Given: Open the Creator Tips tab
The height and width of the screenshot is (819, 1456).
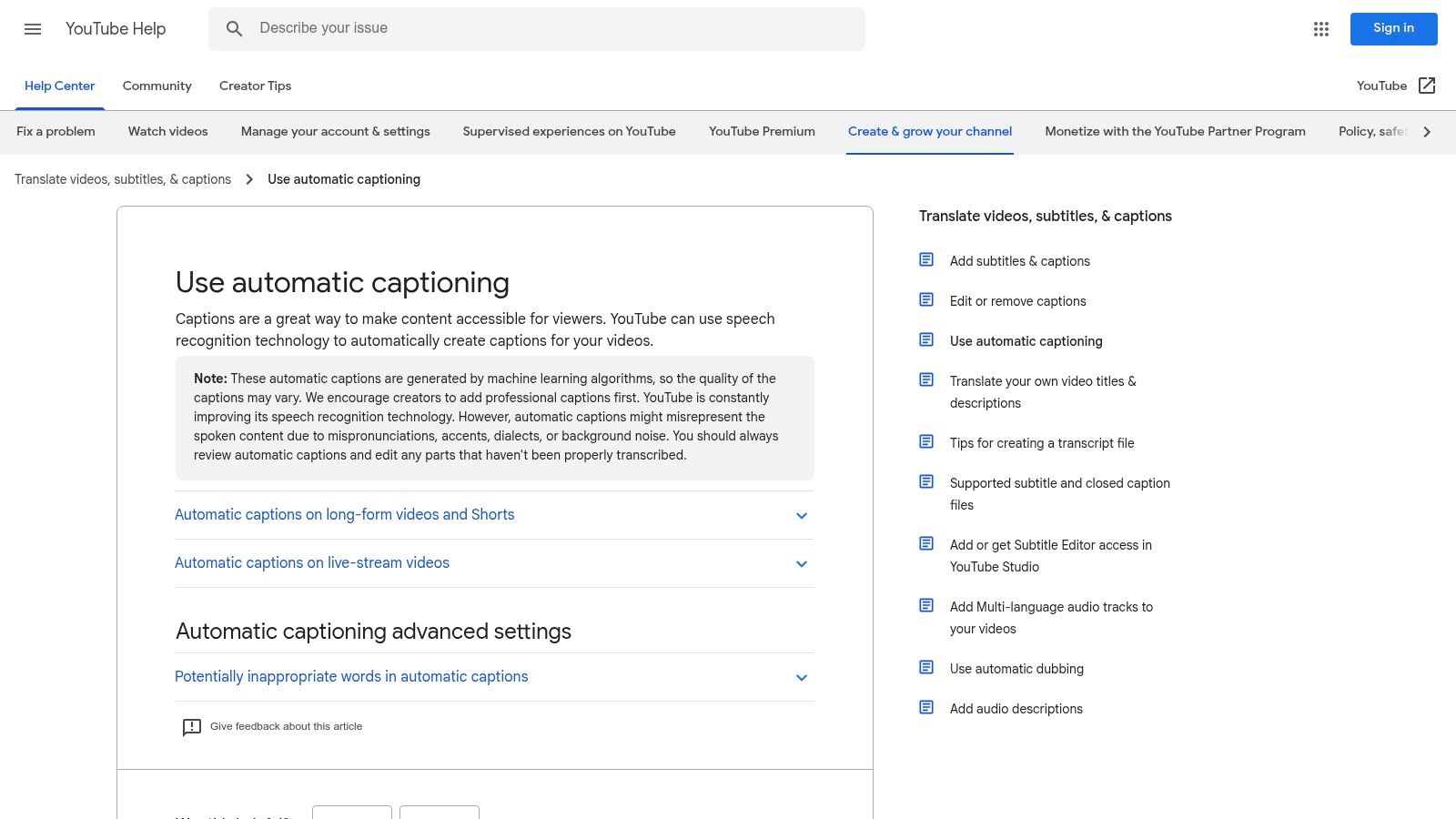Looking at the screenshot, I should point(255,86).
